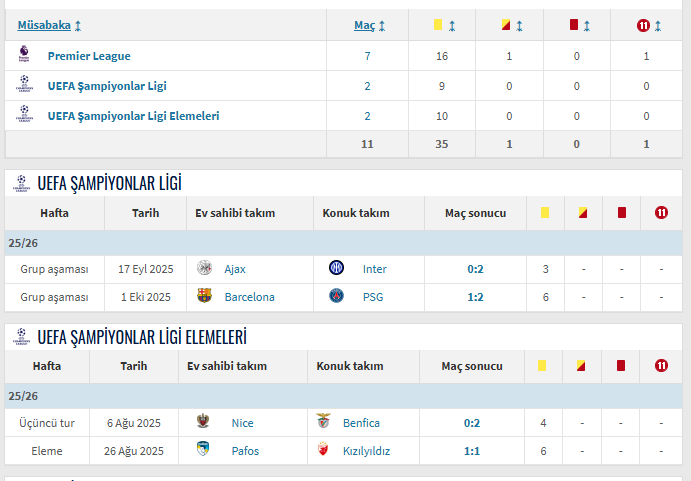Click Premier League match count 7
691x481 pixels.
367,56
